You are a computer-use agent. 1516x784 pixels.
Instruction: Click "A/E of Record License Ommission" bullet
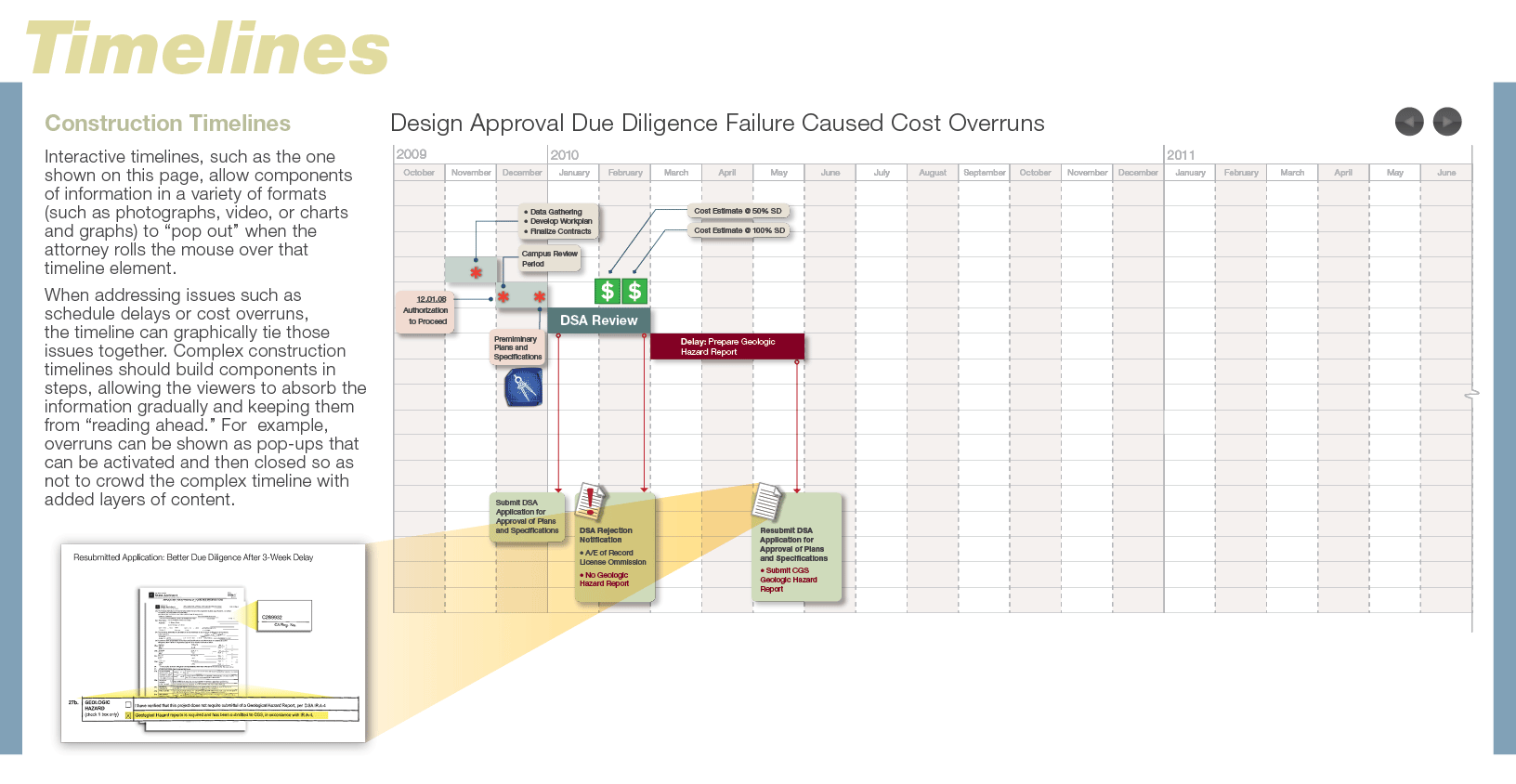(613, 557)
